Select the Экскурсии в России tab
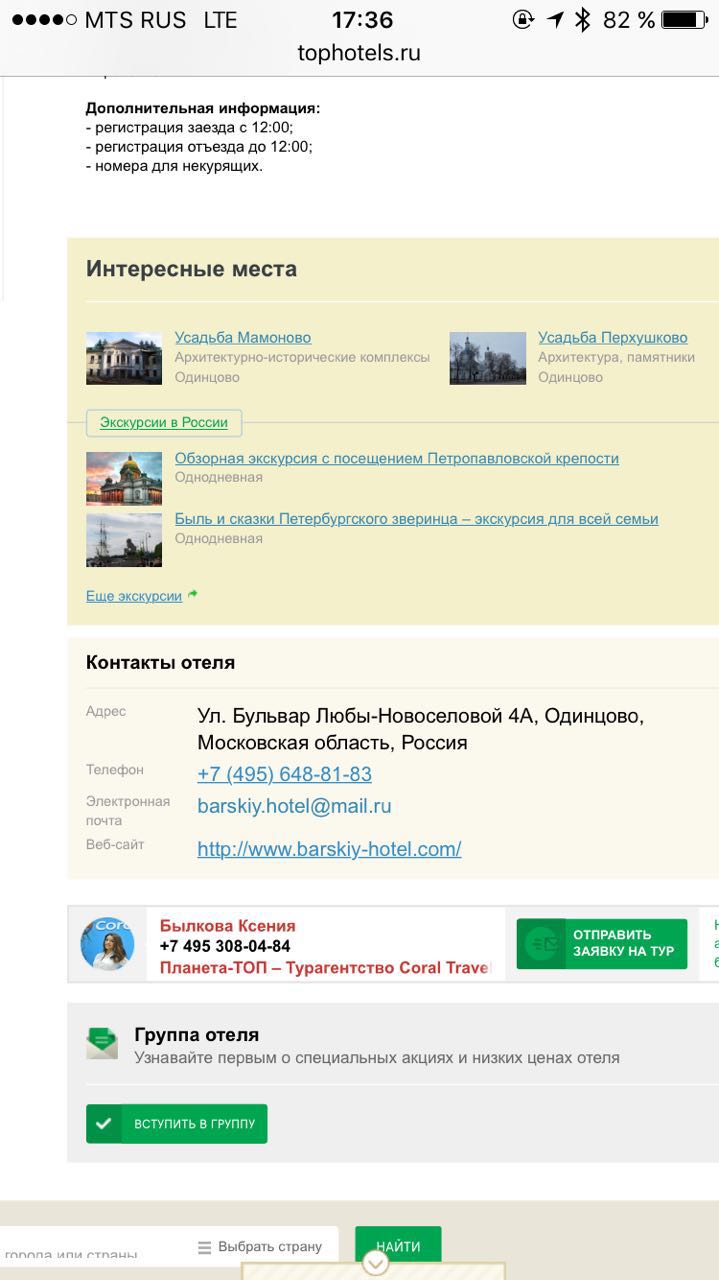The image size is (719, 1280). (x=164, y=423)
